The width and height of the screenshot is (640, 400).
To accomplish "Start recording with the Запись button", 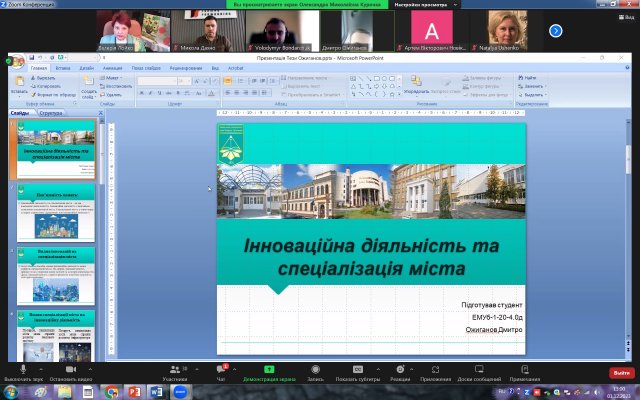I will [315, 370].
